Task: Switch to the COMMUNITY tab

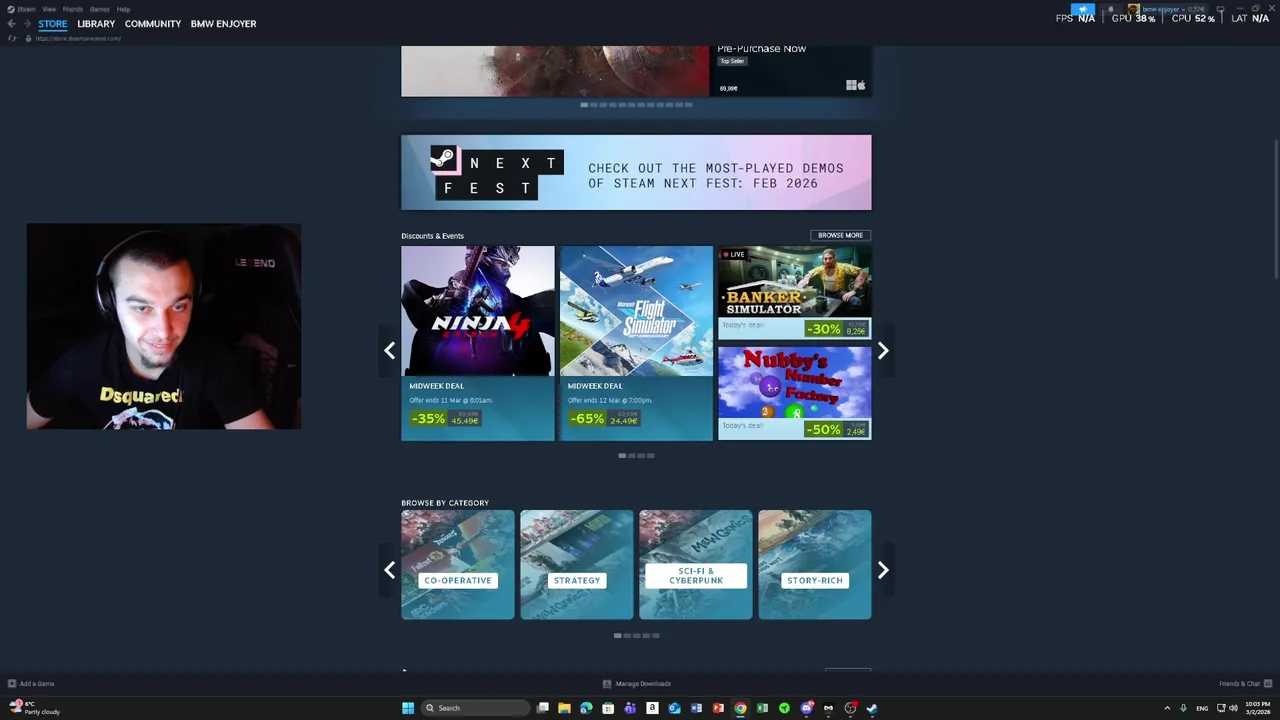Action: click(x=153, y=23)
